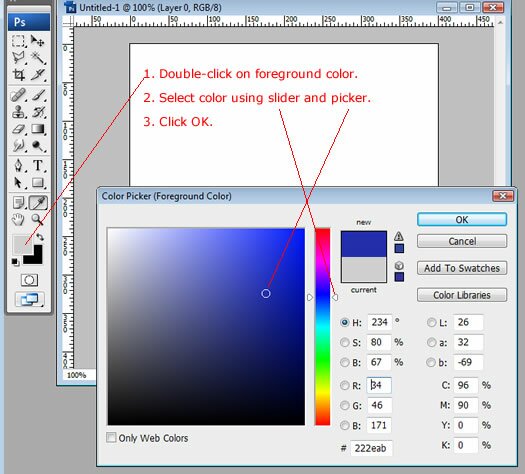This screenshot has width=525, height=474.
Task: Click the circular picker in the color field
Action: click(266, 294)
